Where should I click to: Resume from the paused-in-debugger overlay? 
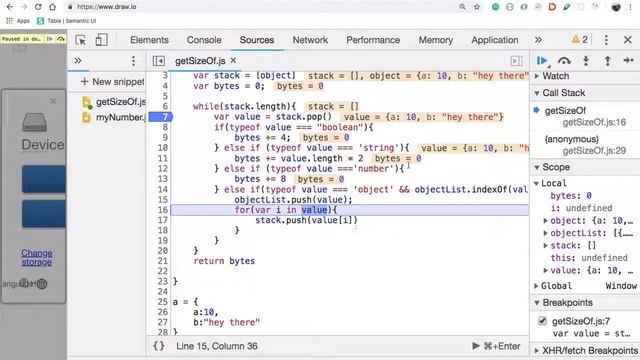tap(50, 39)
